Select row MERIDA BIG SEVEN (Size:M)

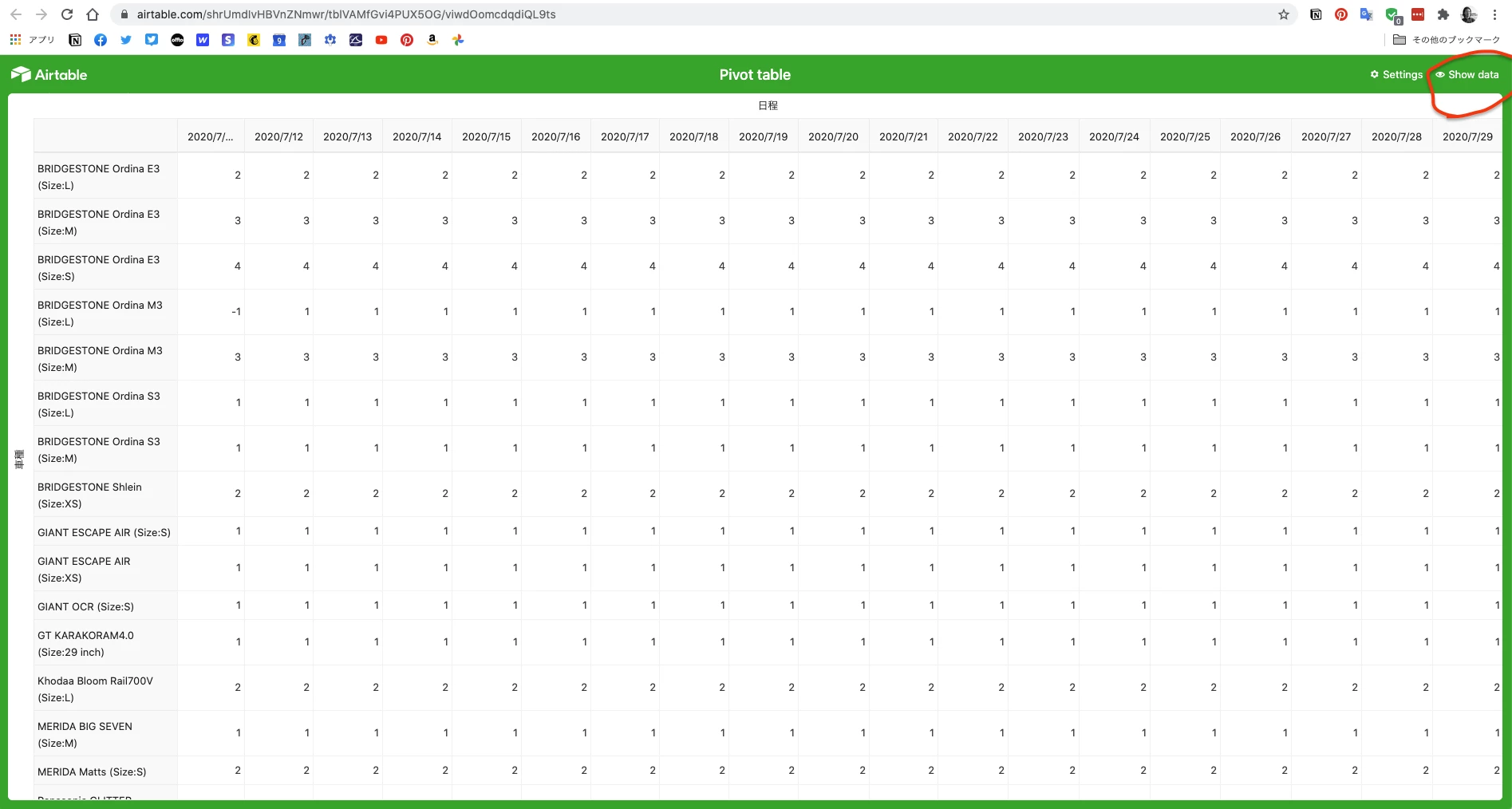105,734
